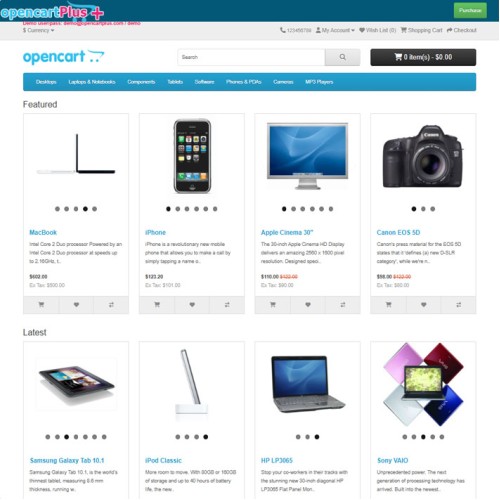The image size is (500, 500).
Task: Expand the My Account dropdown
Action: point(335,30)
